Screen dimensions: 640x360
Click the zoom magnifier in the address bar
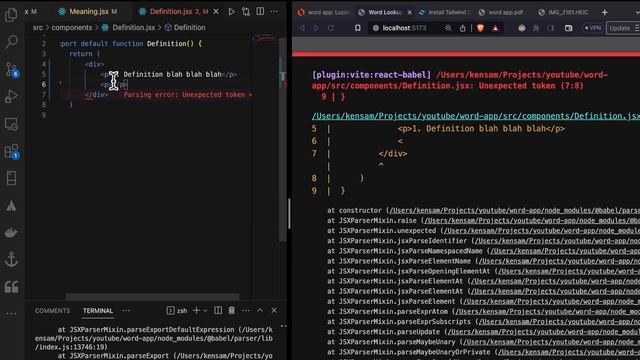[x=448, y=28]
